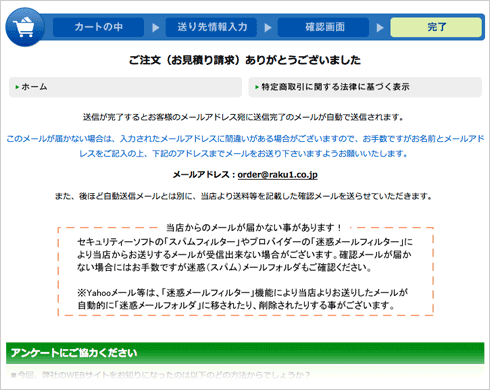This screenshot has width=490, height=390.
Task: Go to ホーム link
Action: 125,87
